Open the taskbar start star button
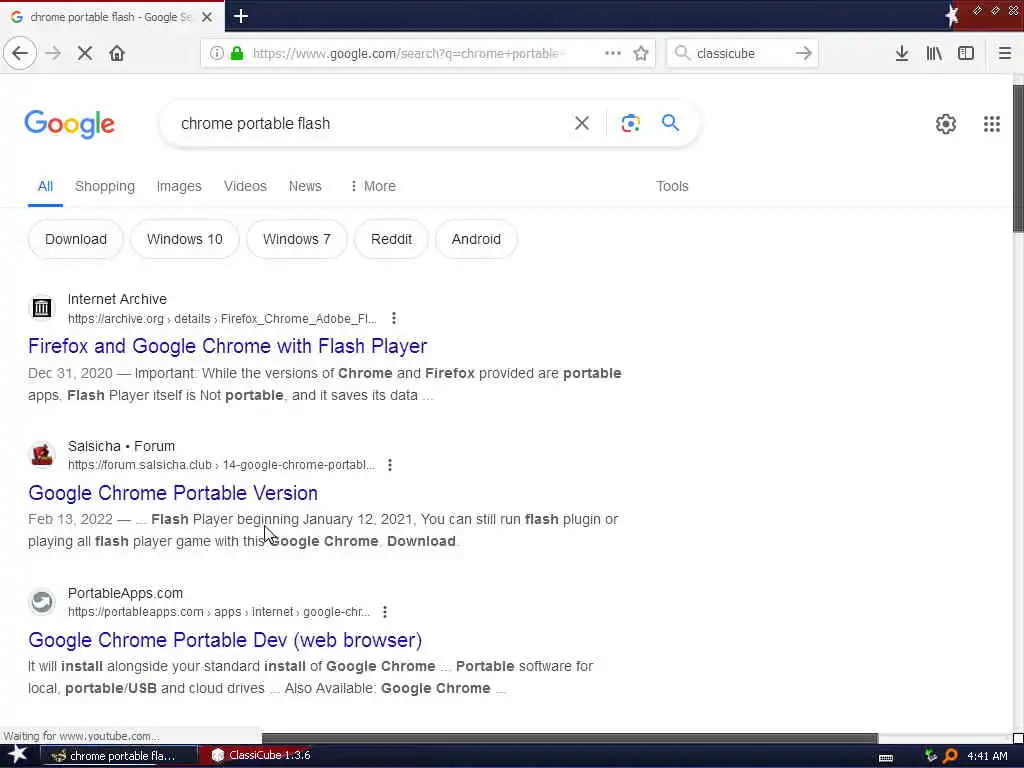 (18, 755)
